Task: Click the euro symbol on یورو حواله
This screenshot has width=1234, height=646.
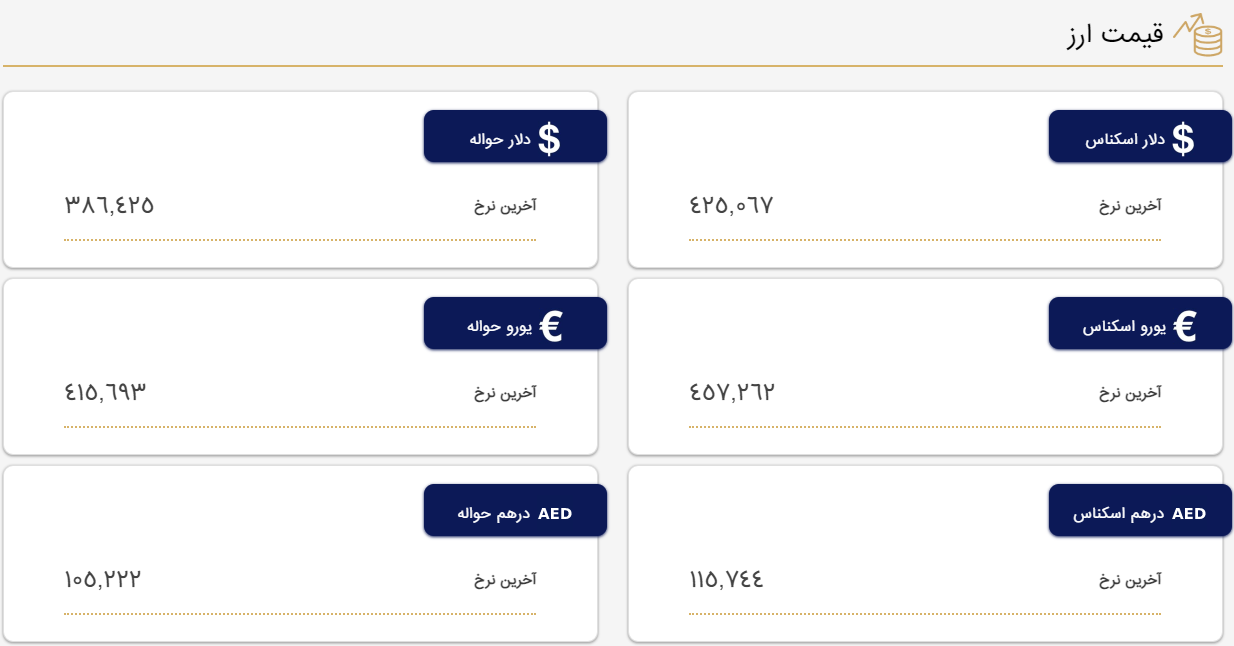Action: [551, 326]
